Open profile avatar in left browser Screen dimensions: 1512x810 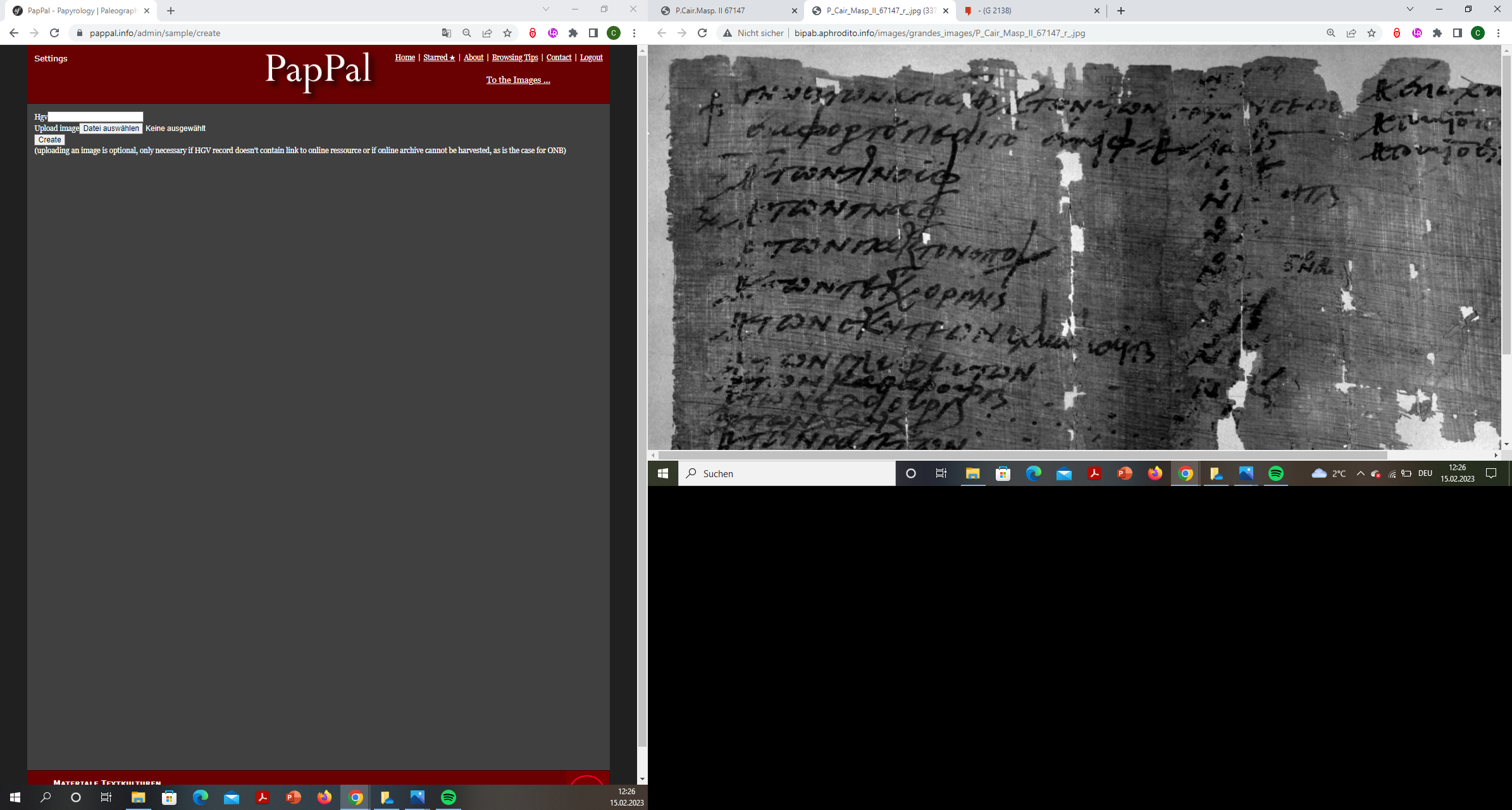[614, 33]
